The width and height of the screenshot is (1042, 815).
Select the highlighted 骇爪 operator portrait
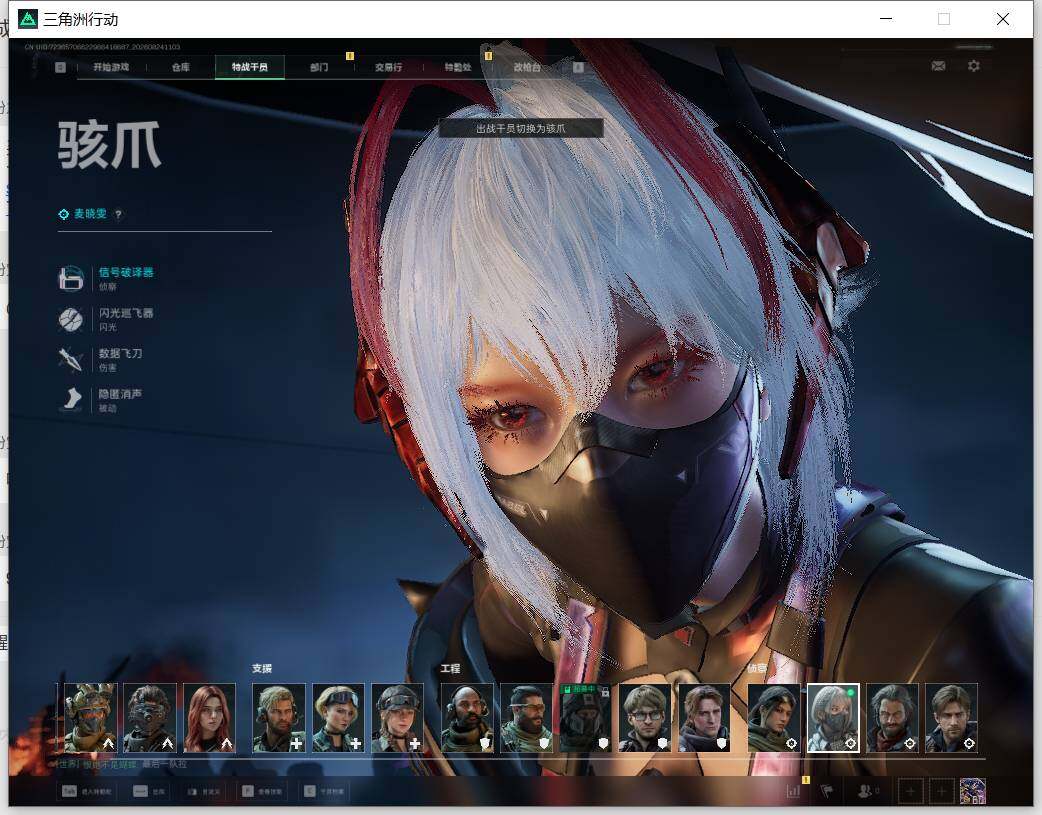pos(833,718)
